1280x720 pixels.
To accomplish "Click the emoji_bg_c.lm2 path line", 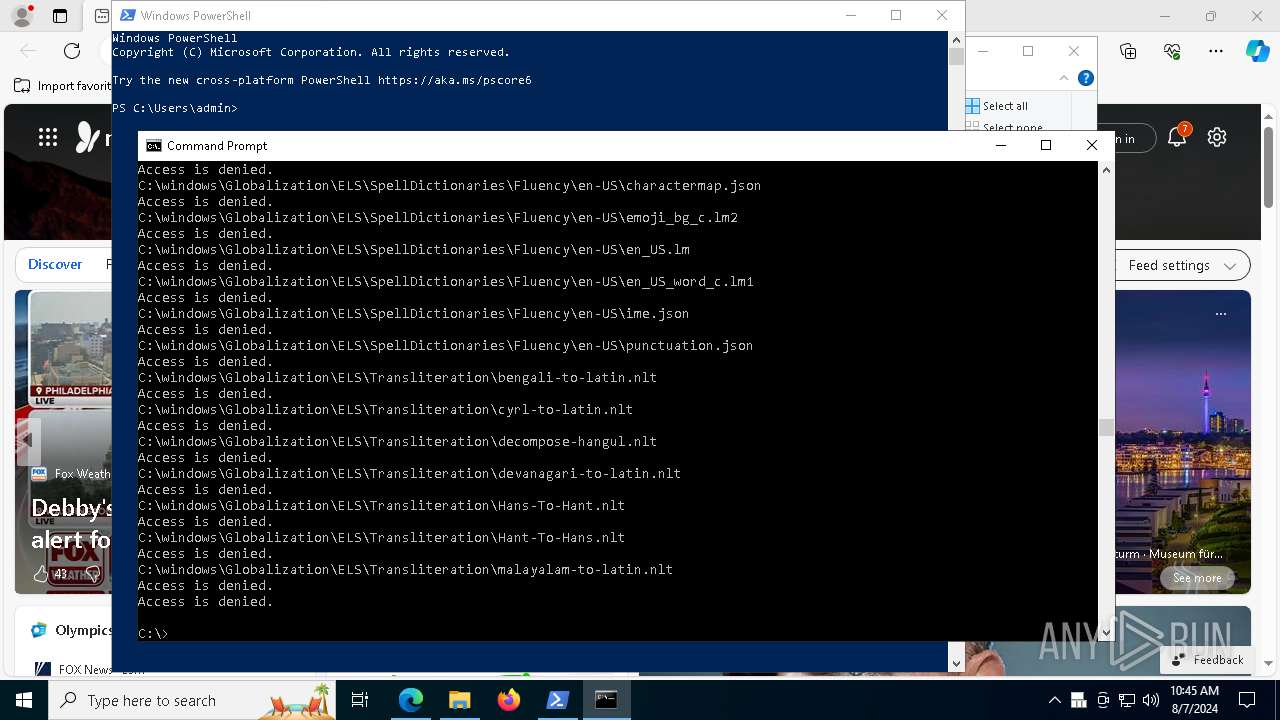I will pos(438,218).
